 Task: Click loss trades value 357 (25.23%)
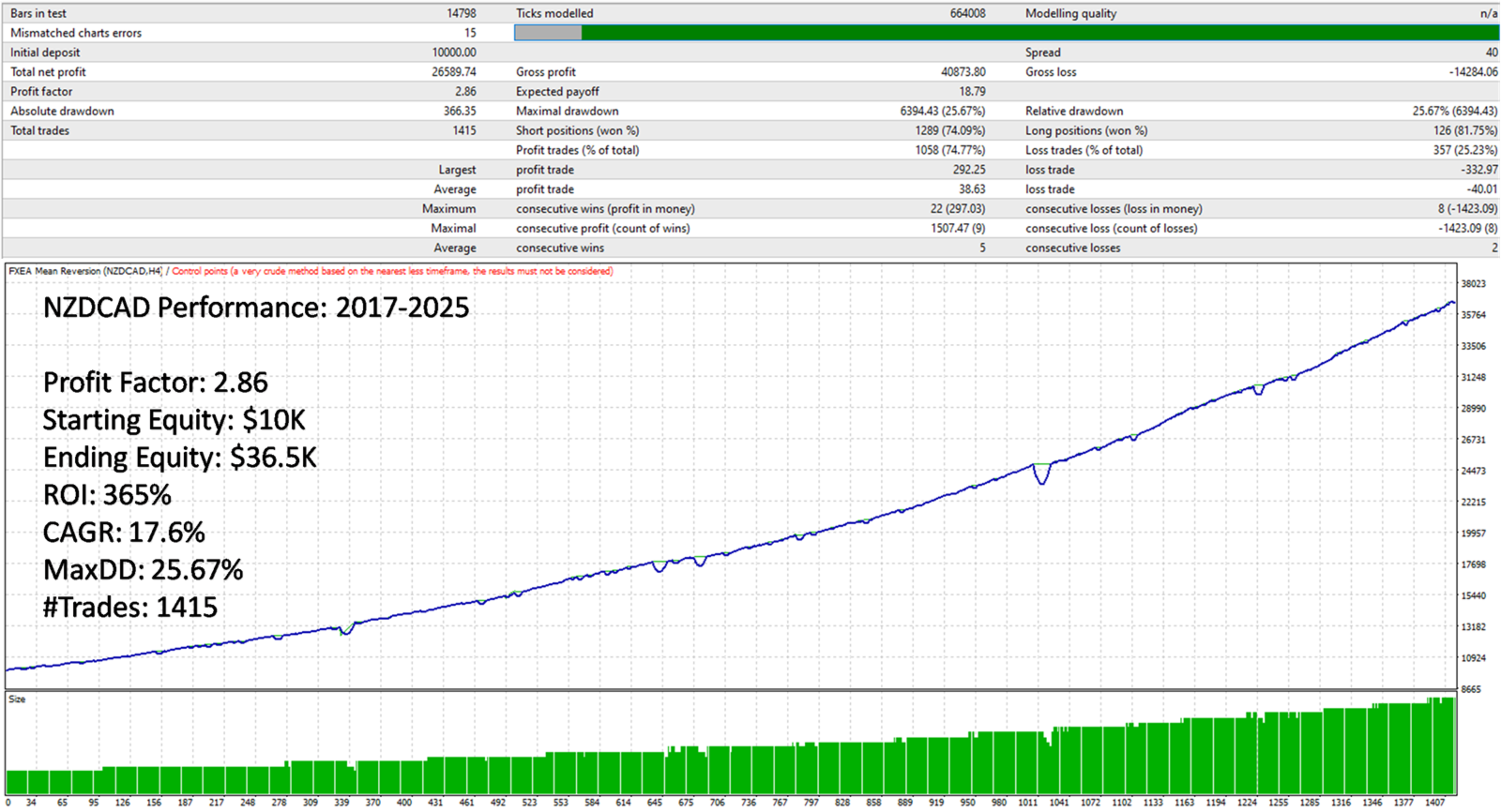click(x=1465, y=151)
